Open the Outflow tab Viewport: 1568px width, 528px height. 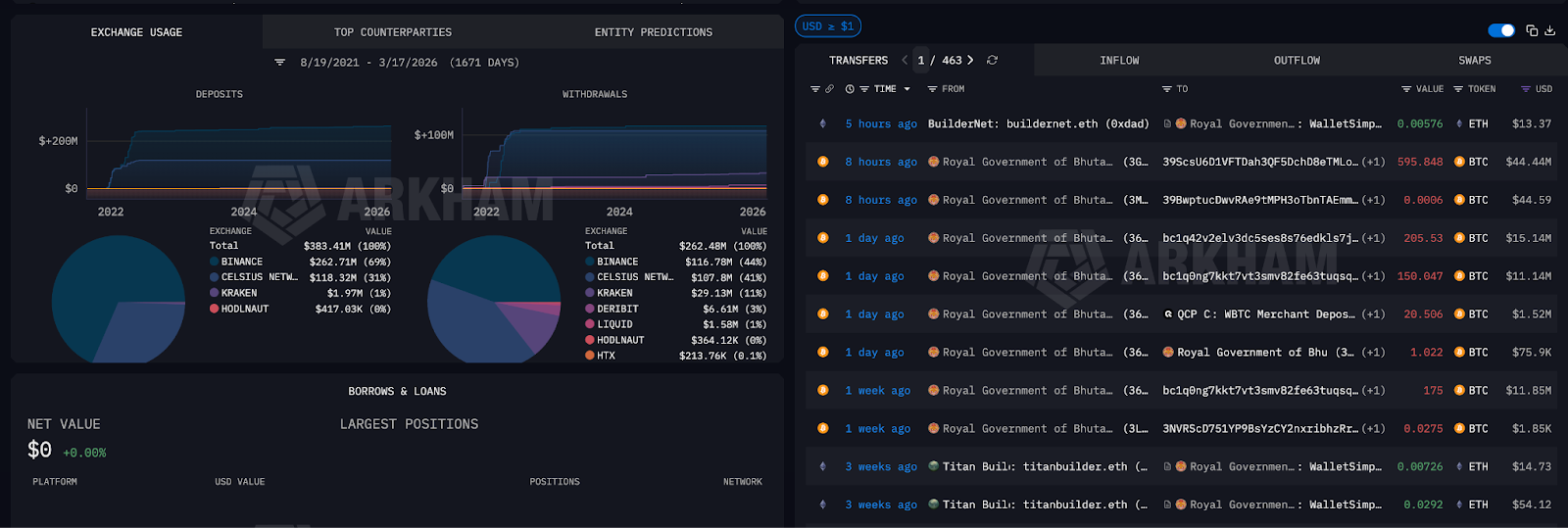pos(1297,61)
